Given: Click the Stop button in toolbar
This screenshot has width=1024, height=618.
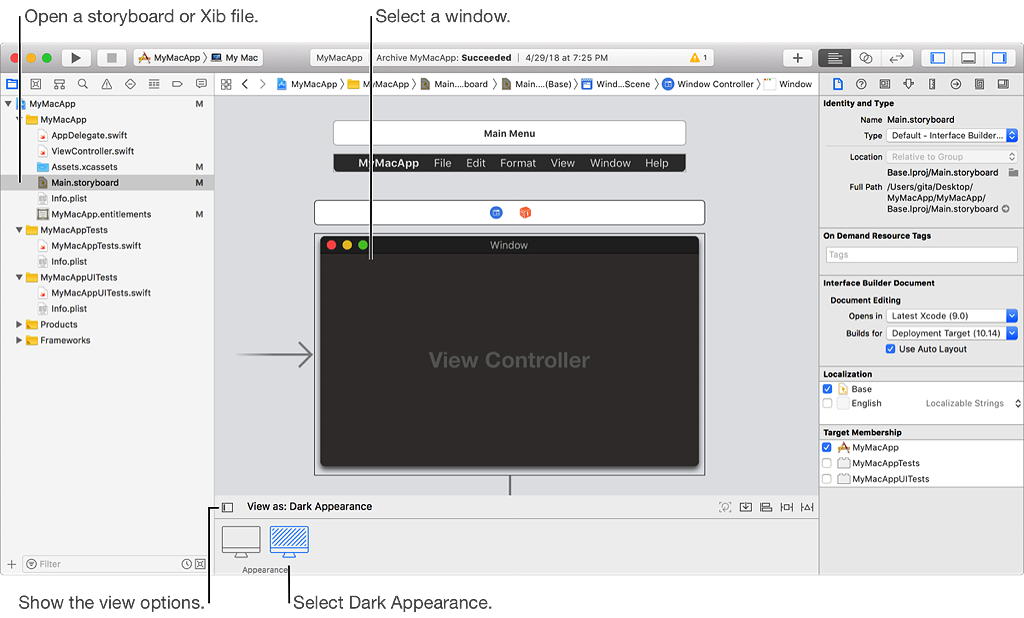Looking at the screenshot, I should [x=112, y=57].
